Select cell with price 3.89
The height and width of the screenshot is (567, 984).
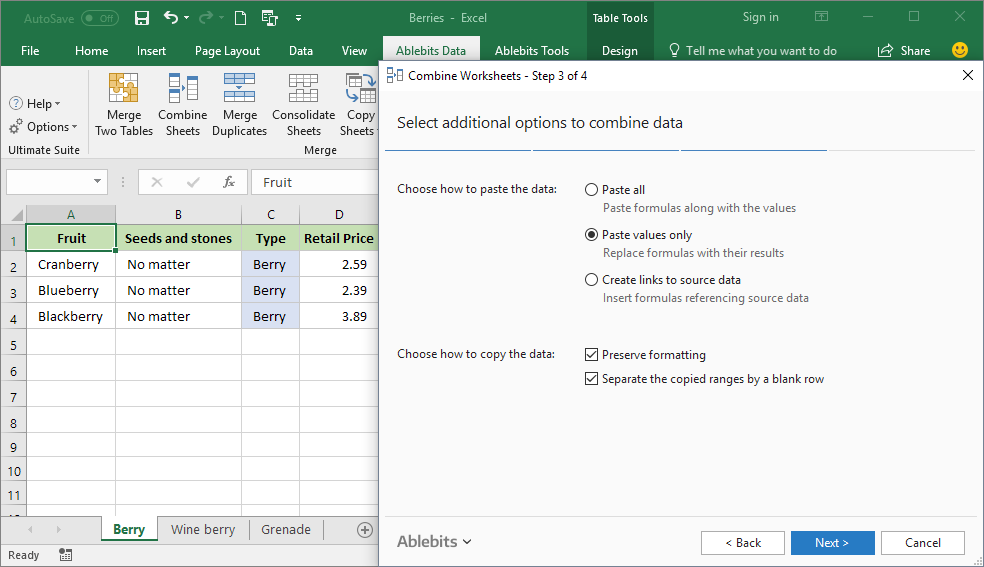[339, 316]
